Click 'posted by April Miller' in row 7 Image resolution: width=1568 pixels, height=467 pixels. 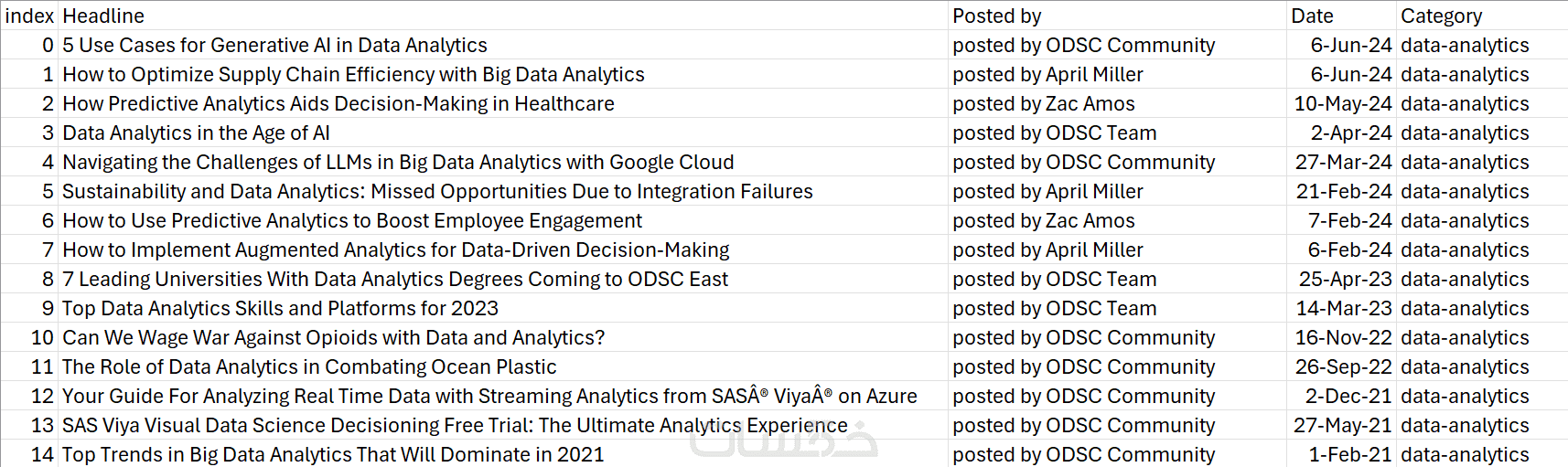point(1047,249)
